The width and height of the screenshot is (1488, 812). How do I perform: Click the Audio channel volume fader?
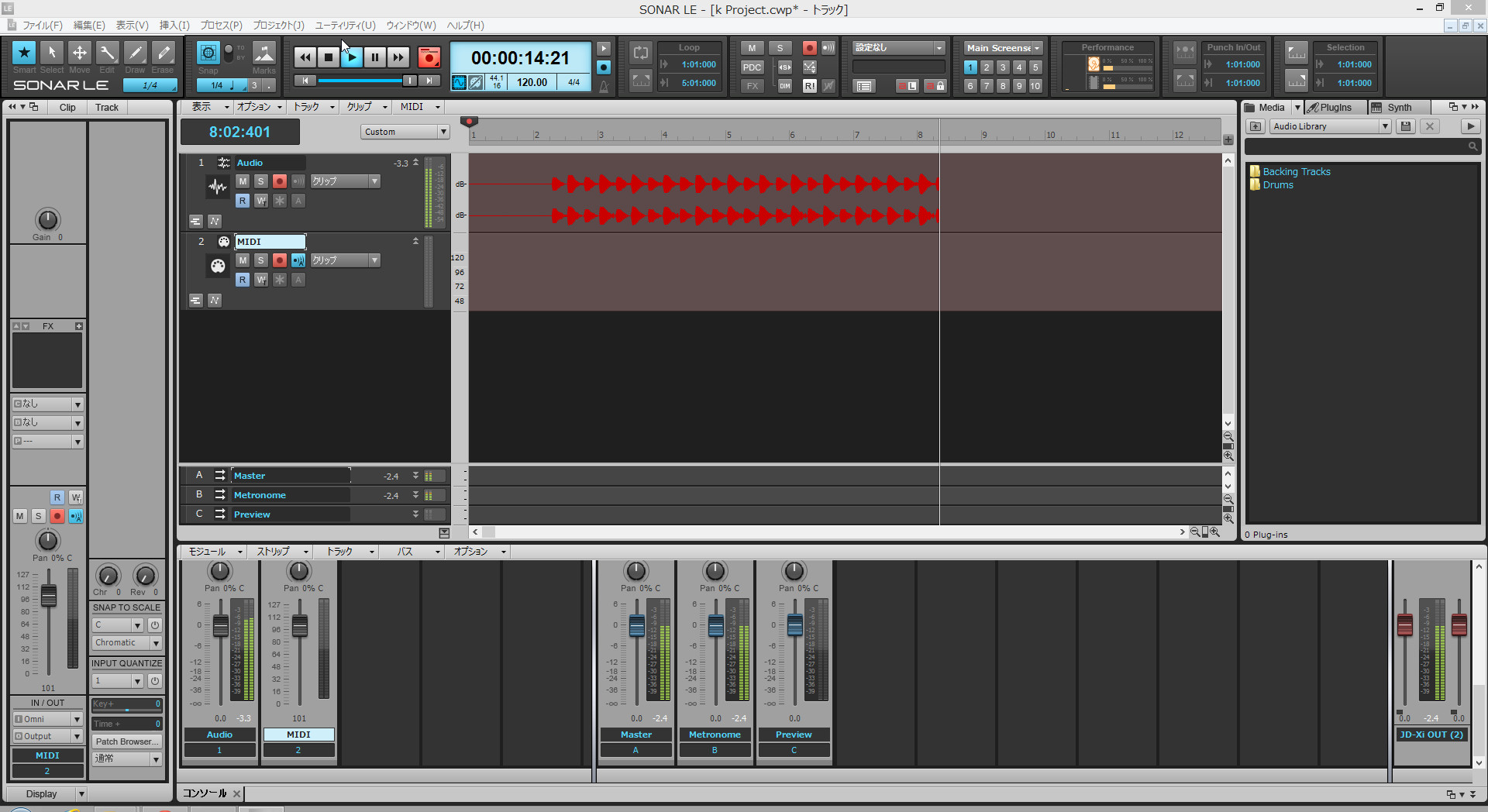[221, 626]
